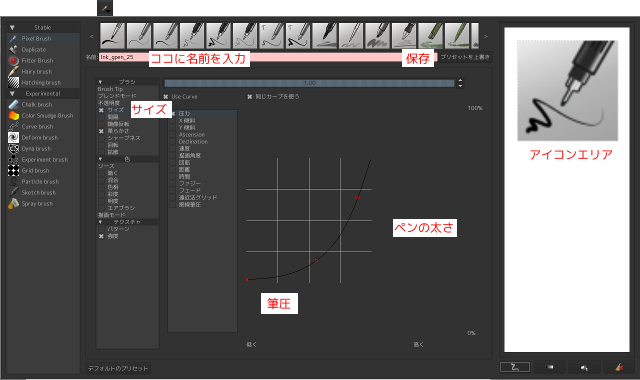Toggle the 同じカーブを使う checkbox

pyautogui.click(x=250, y=97)
